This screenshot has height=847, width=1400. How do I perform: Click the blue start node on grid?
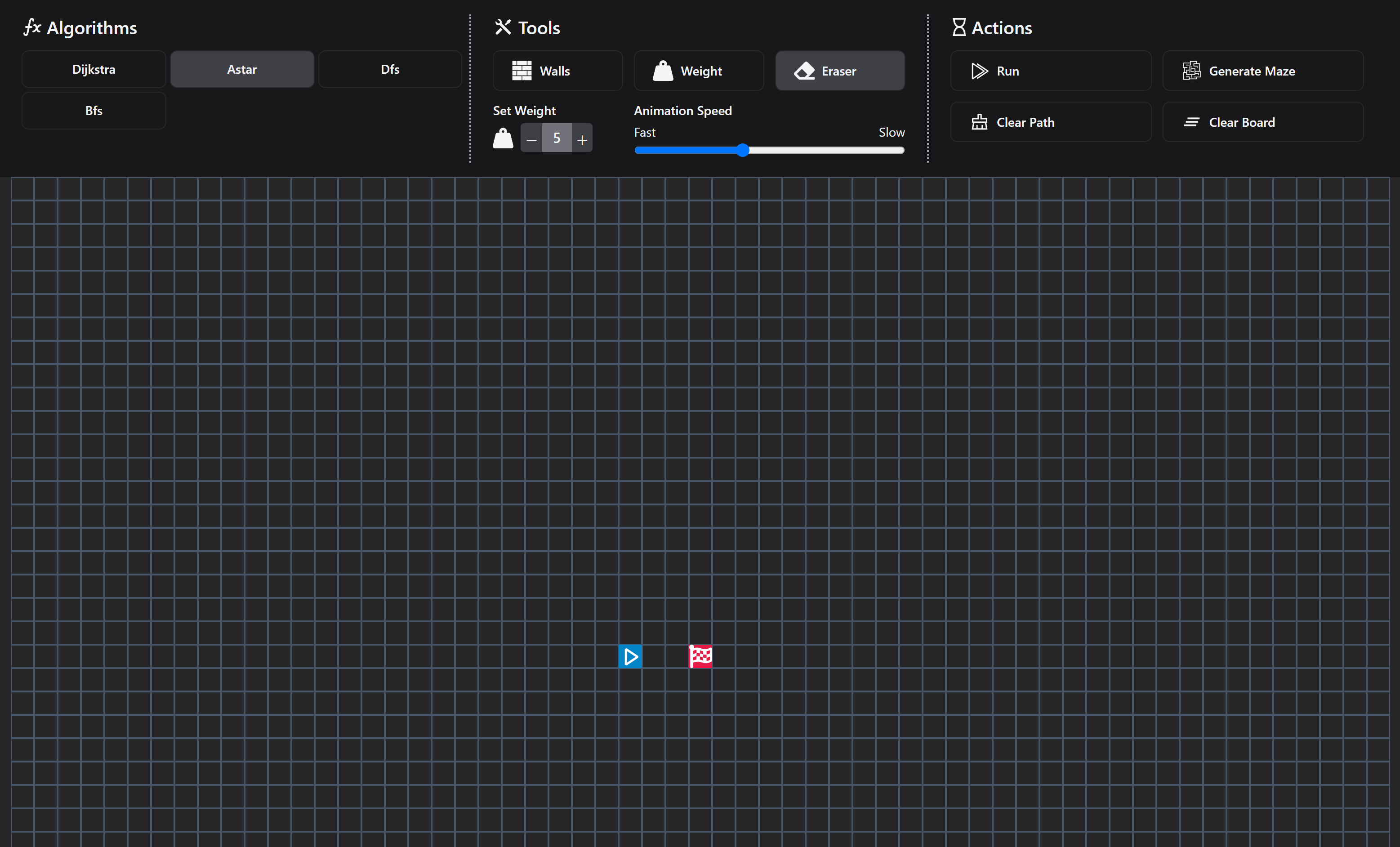click(x=630, y=657)
